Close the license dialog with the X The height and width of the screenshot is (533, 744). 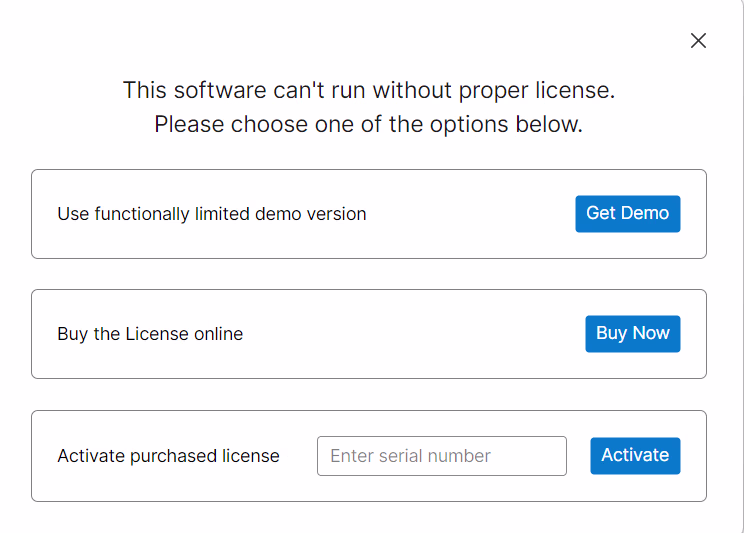[x=698, y=41]
